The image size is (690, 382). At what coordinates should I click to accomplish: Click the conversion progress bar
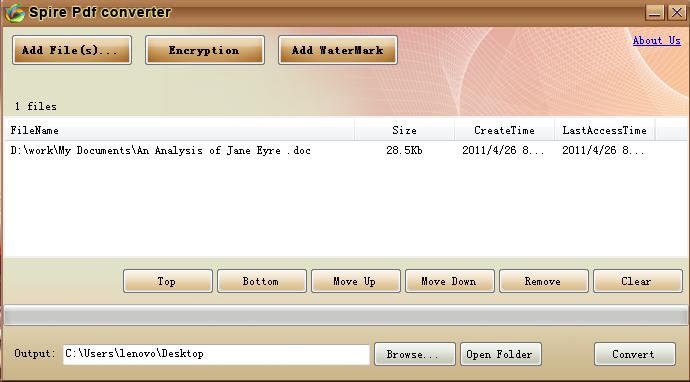tap(345, 316)
